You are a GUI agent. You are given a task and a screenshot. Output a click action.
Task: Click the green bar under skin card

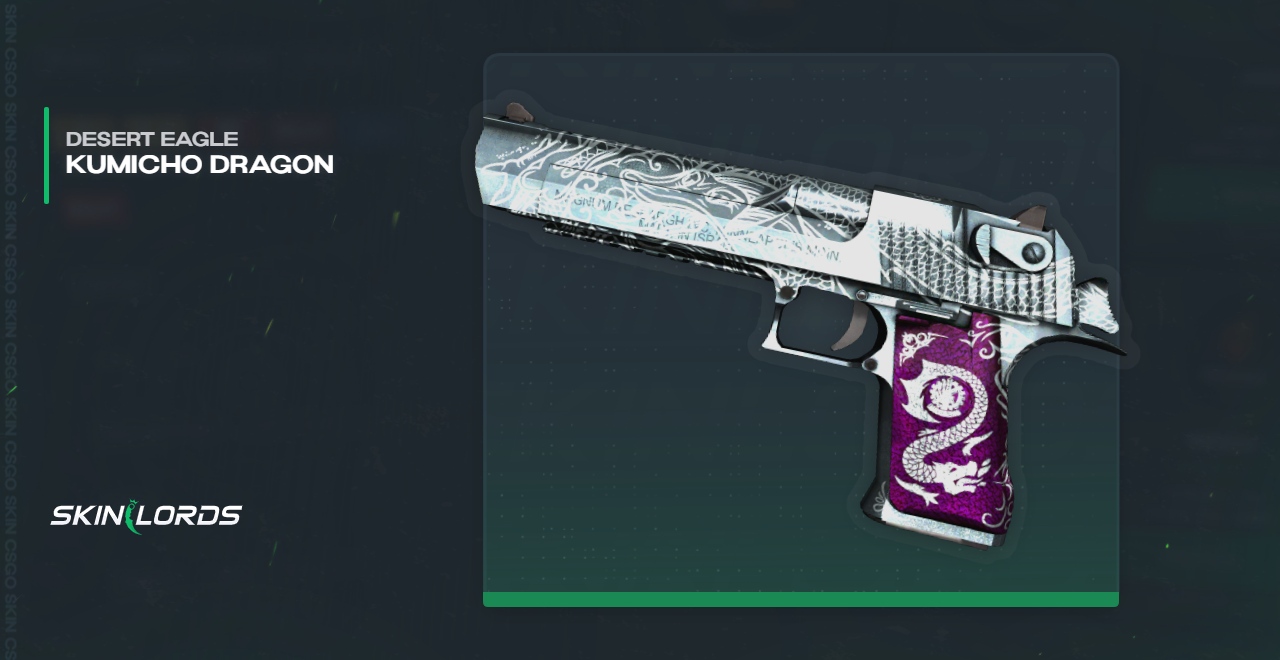tap(801, 599)
